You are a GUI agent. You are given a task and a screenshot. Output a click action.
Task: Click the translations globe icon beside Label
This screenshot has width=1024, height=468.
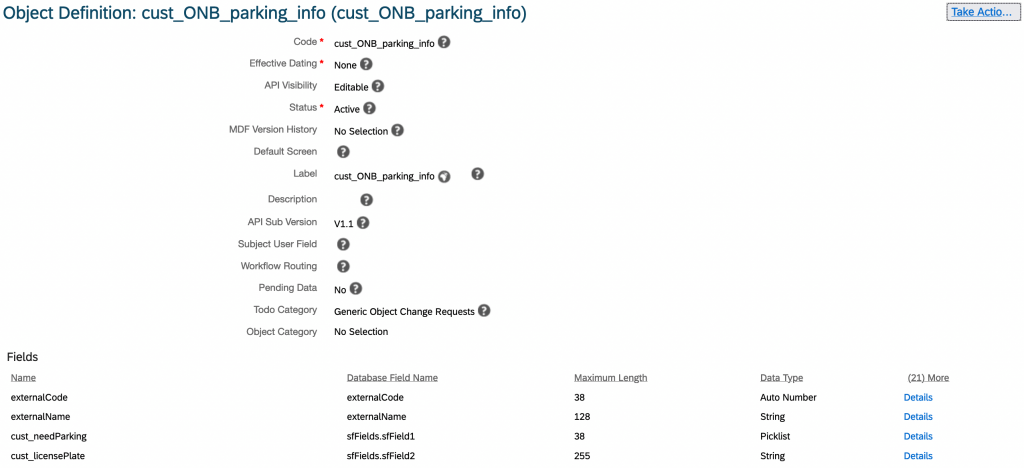tap(444, 176)
